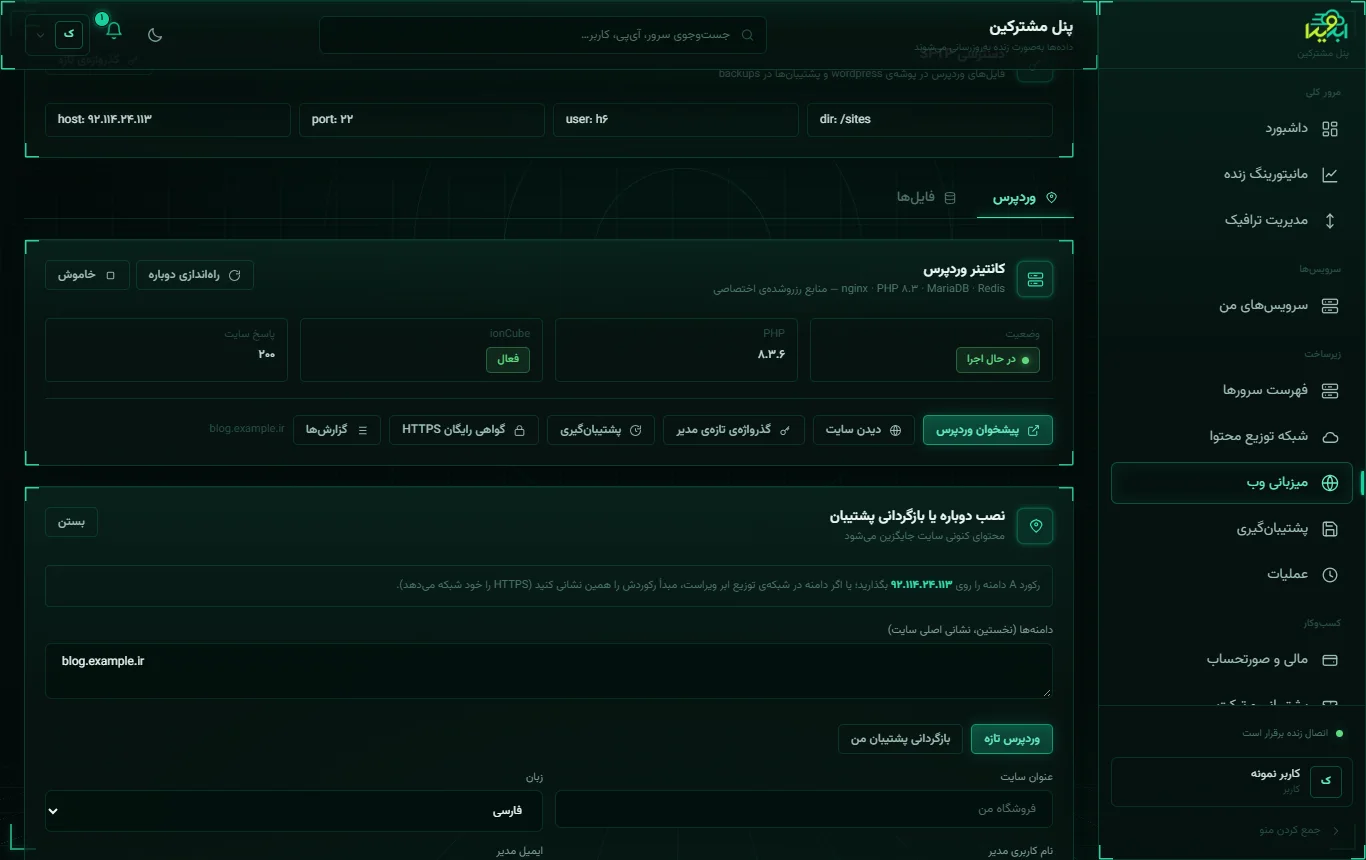Click the CDN (شبکه توزیع محتوا) cloud icon
The height and width of the screenshot is (860, 1366).
coord(1330,437)
